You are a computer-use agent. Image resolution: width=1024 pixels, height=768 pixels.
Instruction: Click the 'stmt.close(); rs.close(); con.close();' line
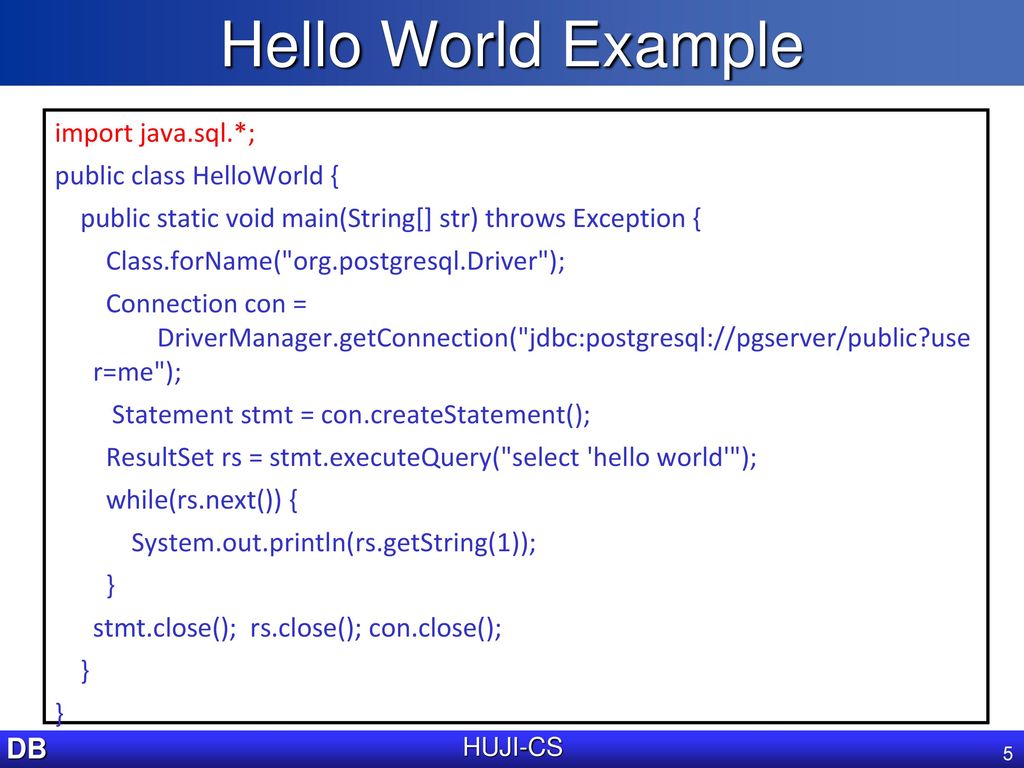click(x=297, y=628)
